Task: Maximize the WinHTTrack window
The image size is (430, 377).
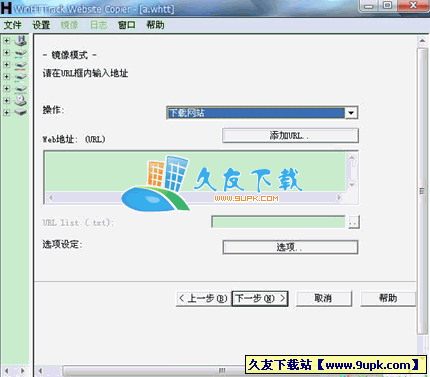Action: [387, 6]
